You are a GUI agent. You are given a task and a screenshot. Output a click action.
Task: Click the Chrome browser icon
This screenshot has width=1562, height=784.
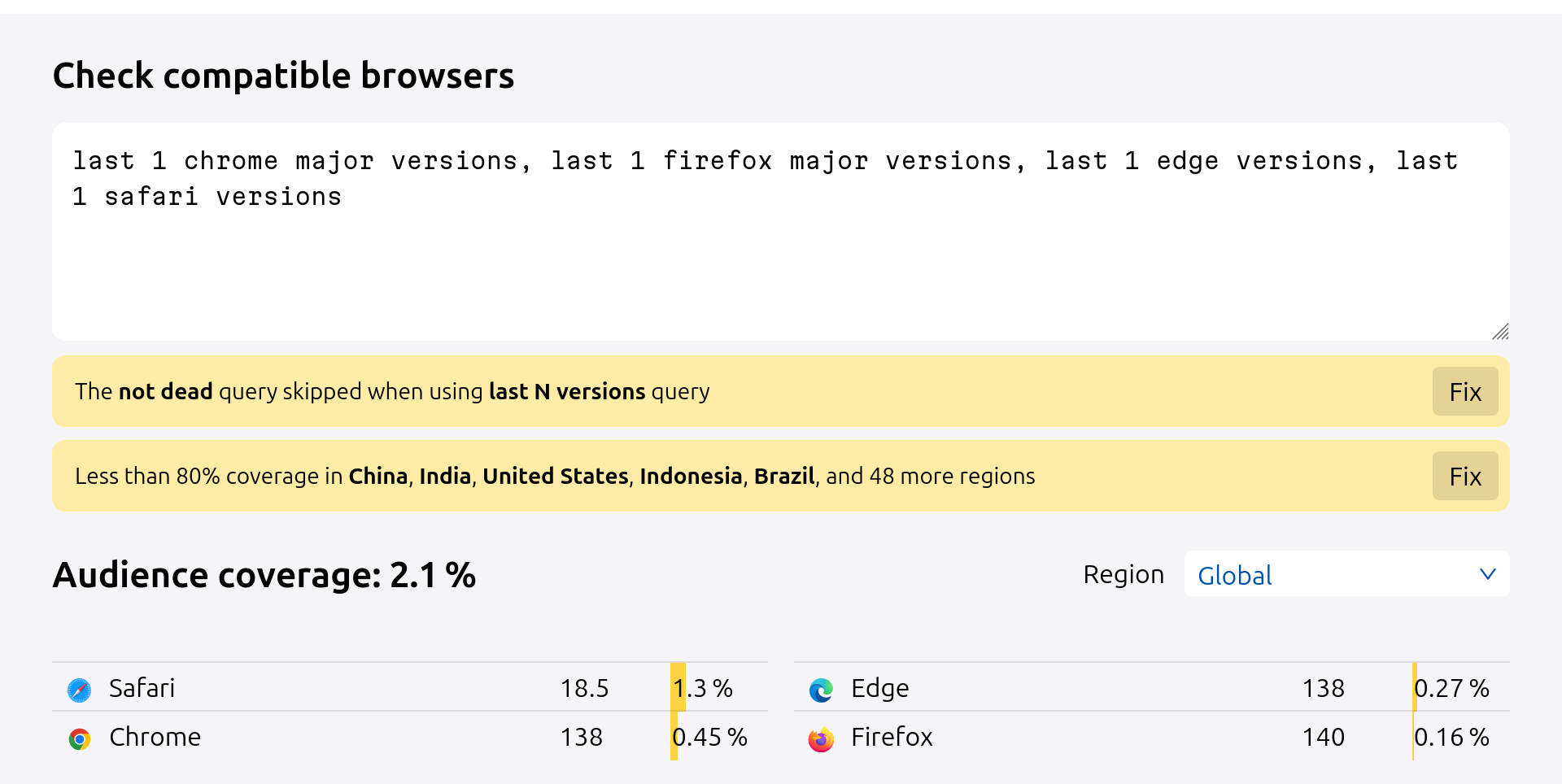[x=80, y=738]
